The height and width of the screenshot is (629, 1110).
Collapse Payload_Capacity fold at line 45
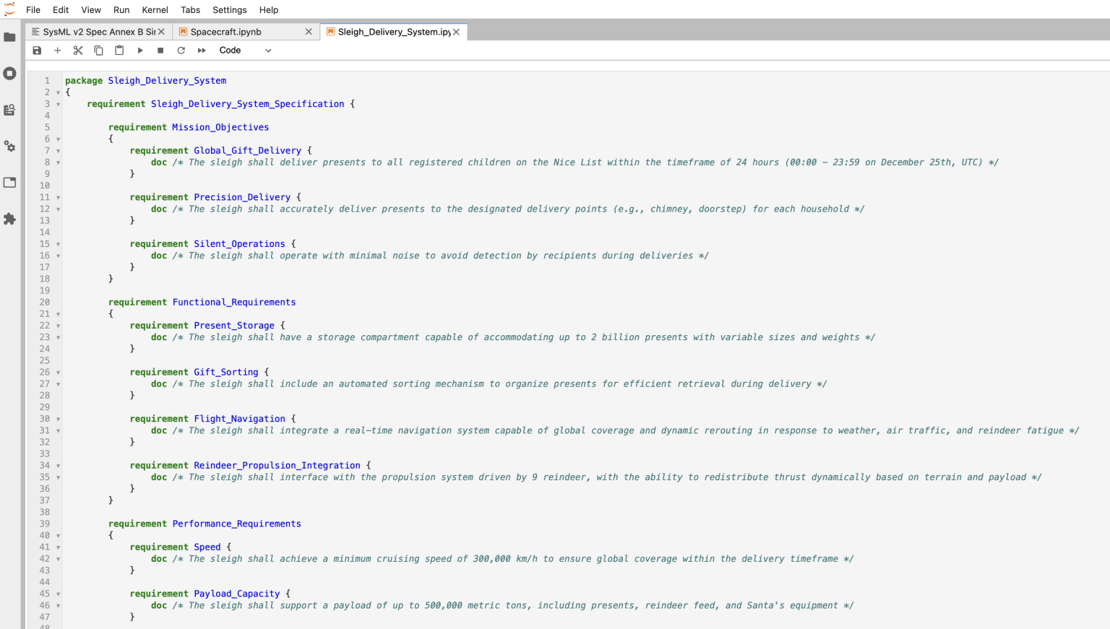(58, 594)
